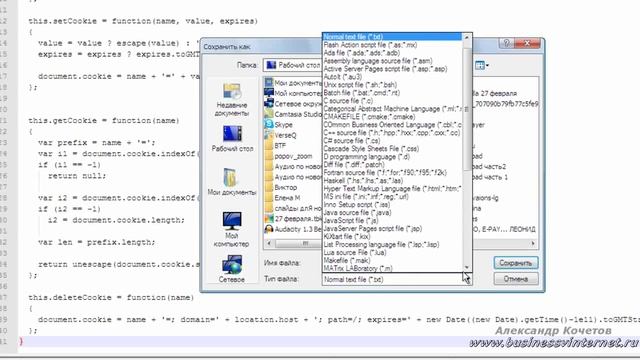This screenshot has width=640, height=360.
Task: Select Camtasia Studio shortcut in file list
Action: (293, 114)
